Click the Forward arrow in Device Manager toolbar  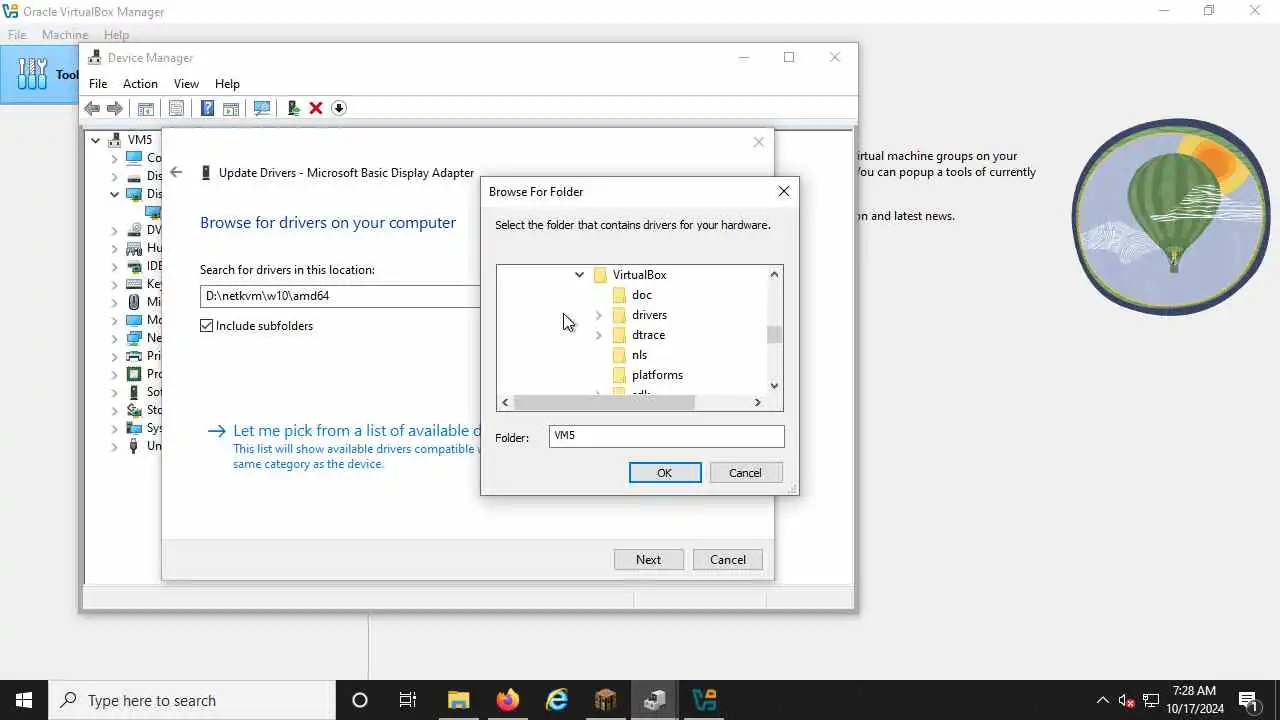click(x=115, y=108)
